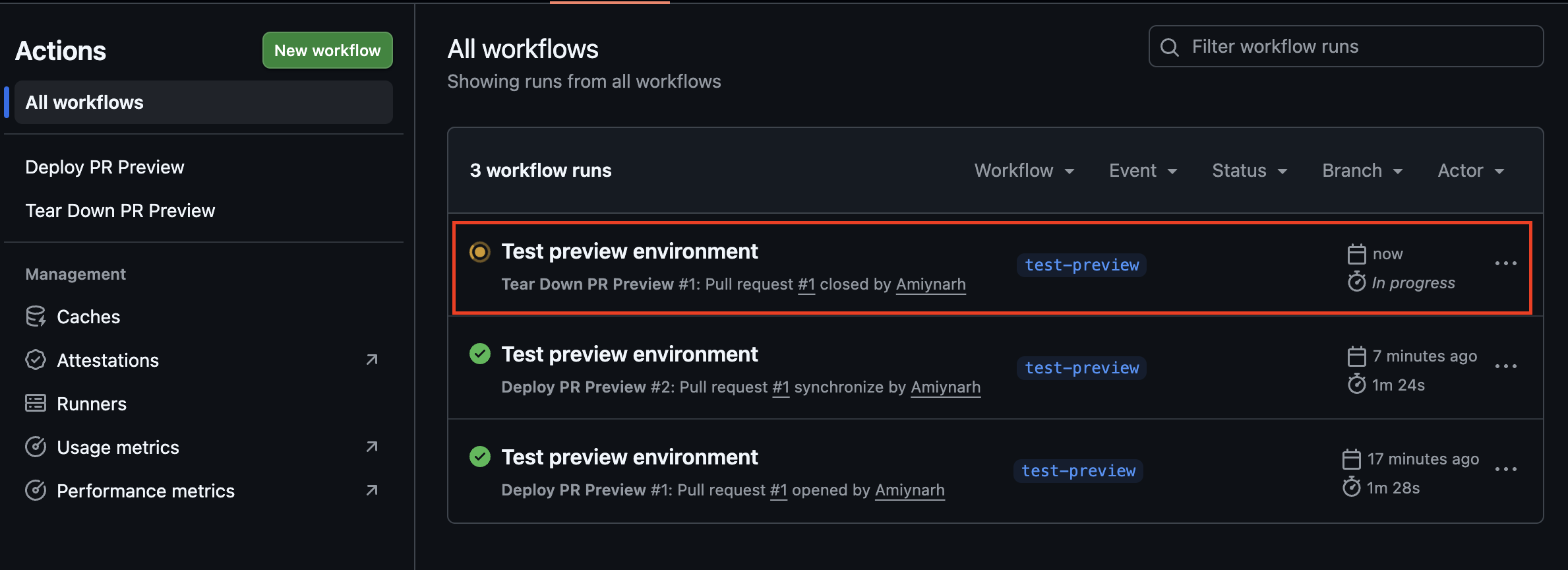
Task: Click the '7 minutes ago' timestamp
Action: [1425, 356]
